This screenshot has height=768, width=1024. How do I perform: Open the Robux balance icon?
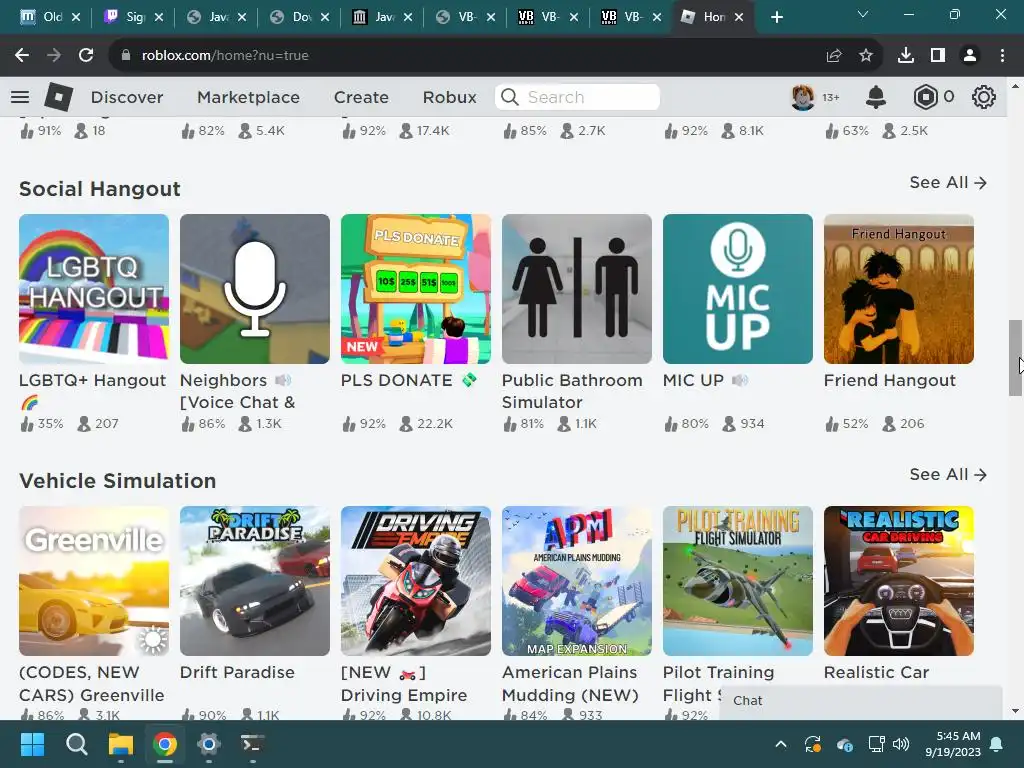click(x=925, y=97)
